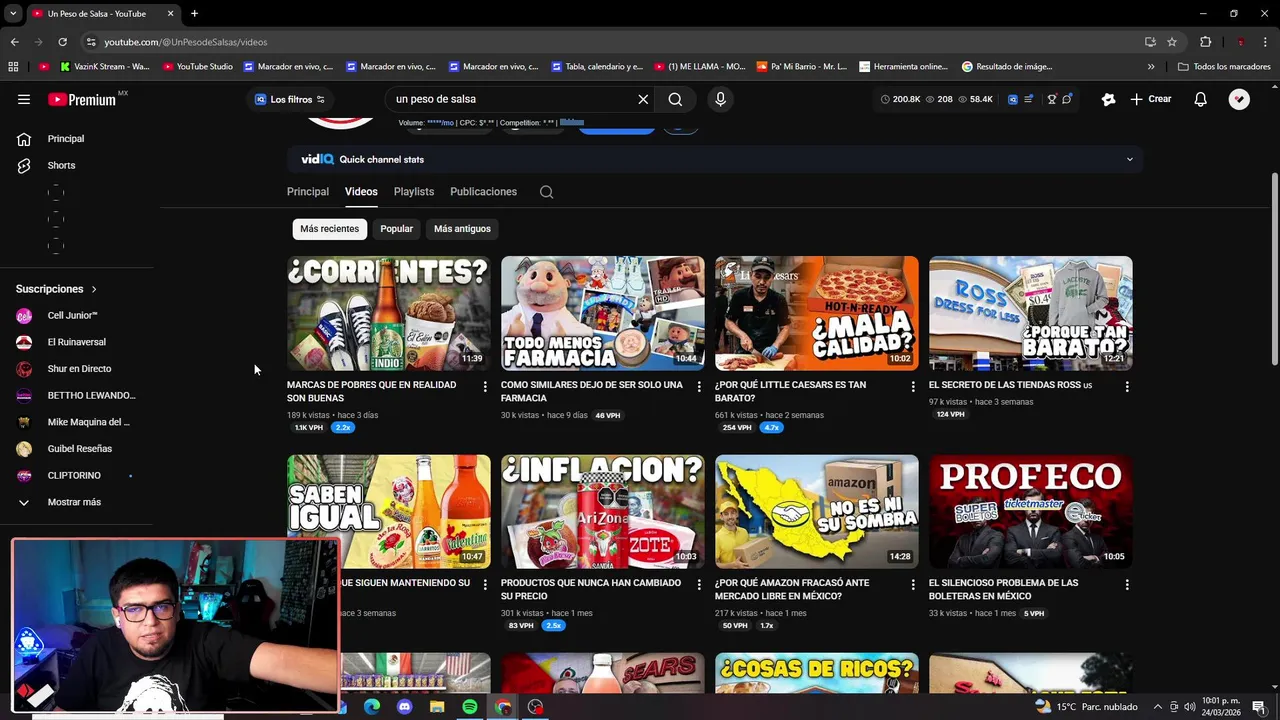Open the vidIQ chat bubble icon

pos(1067,99)
